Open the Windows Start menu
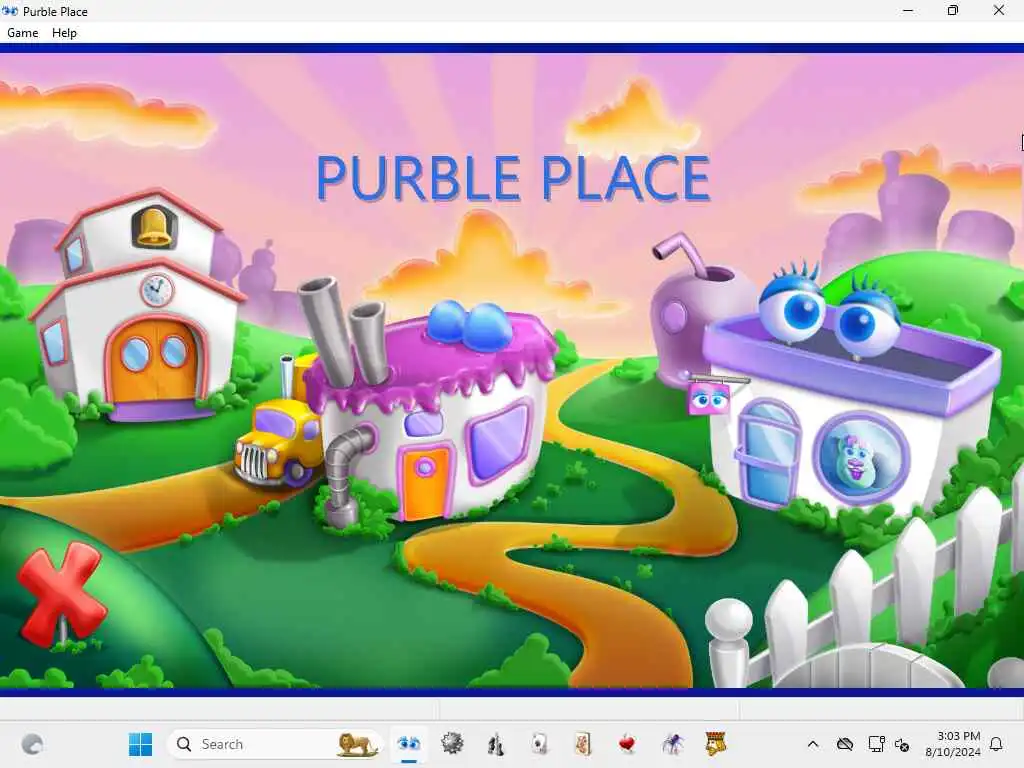The image size is (1024, 768). pos(140,744)
